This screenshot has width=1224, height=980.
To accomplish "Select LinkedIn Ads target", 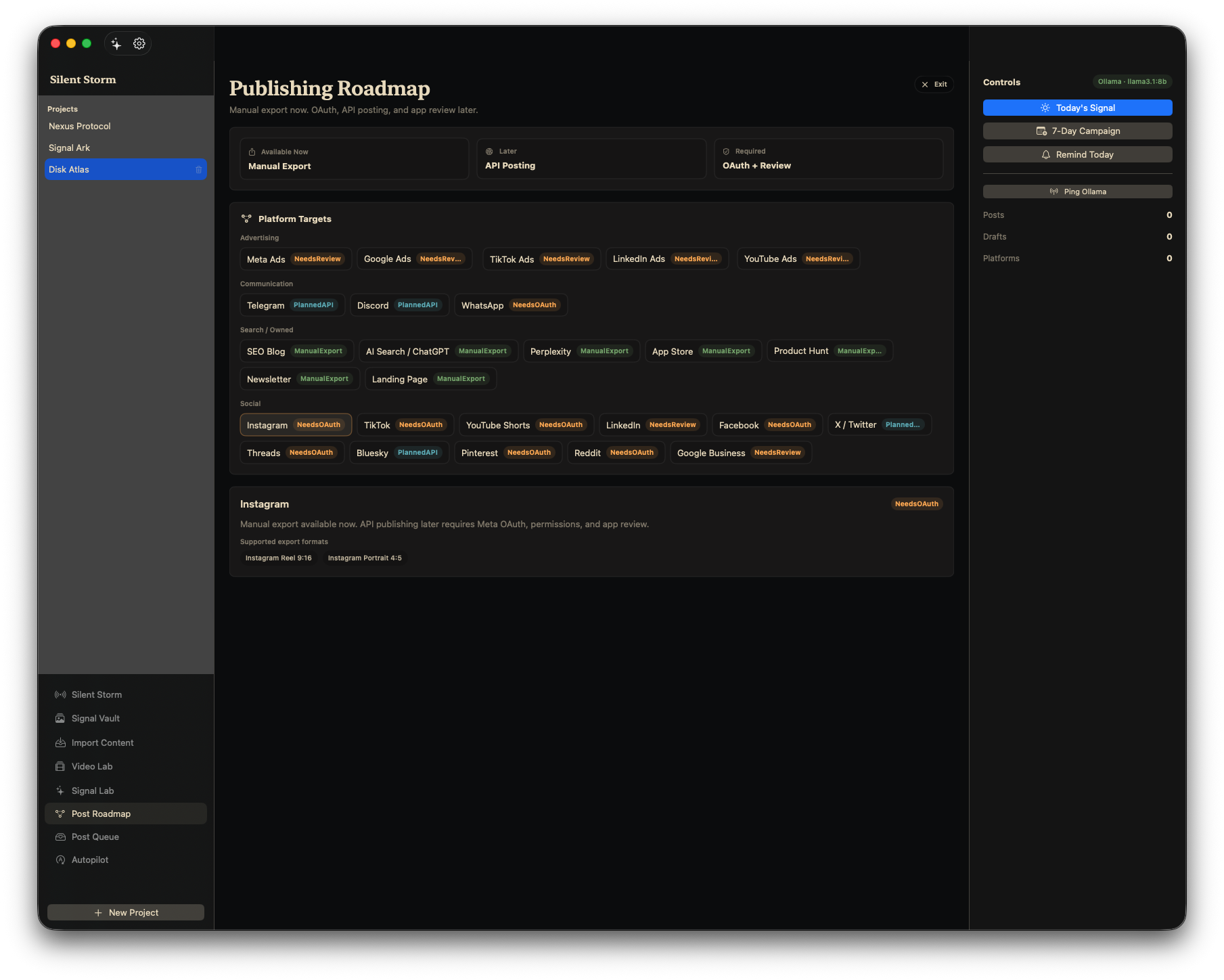I will tap(667, 259).
